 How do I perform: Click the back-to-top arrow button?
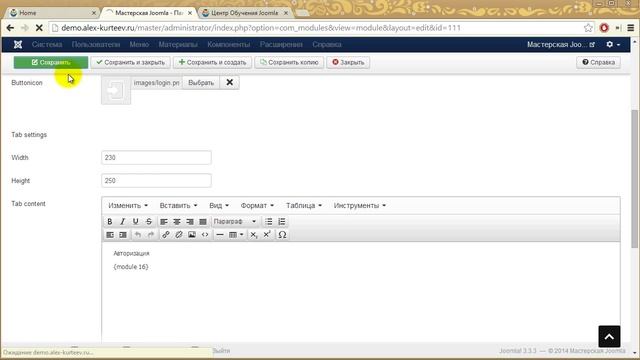click(609, 336)
